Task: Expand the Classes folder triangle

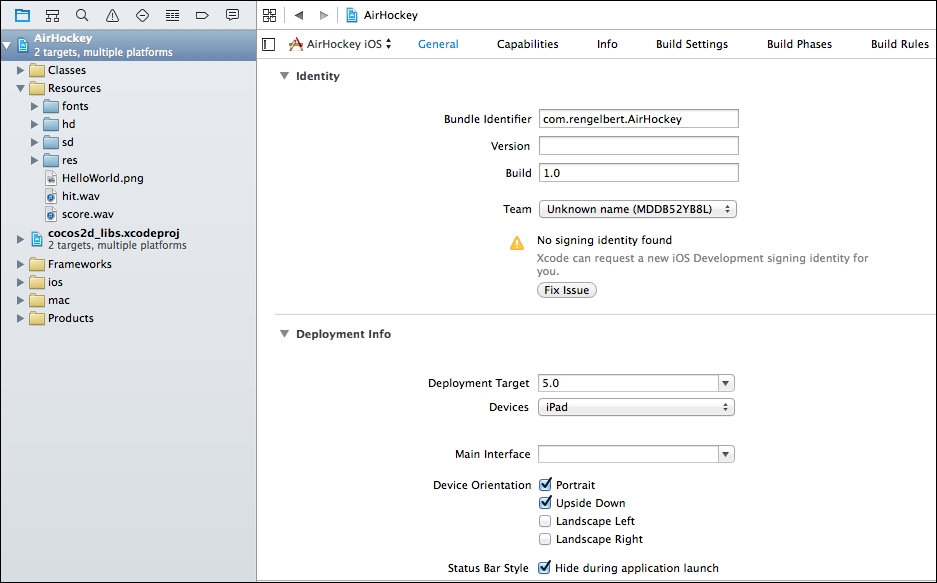Action: [x=20, y=70]
